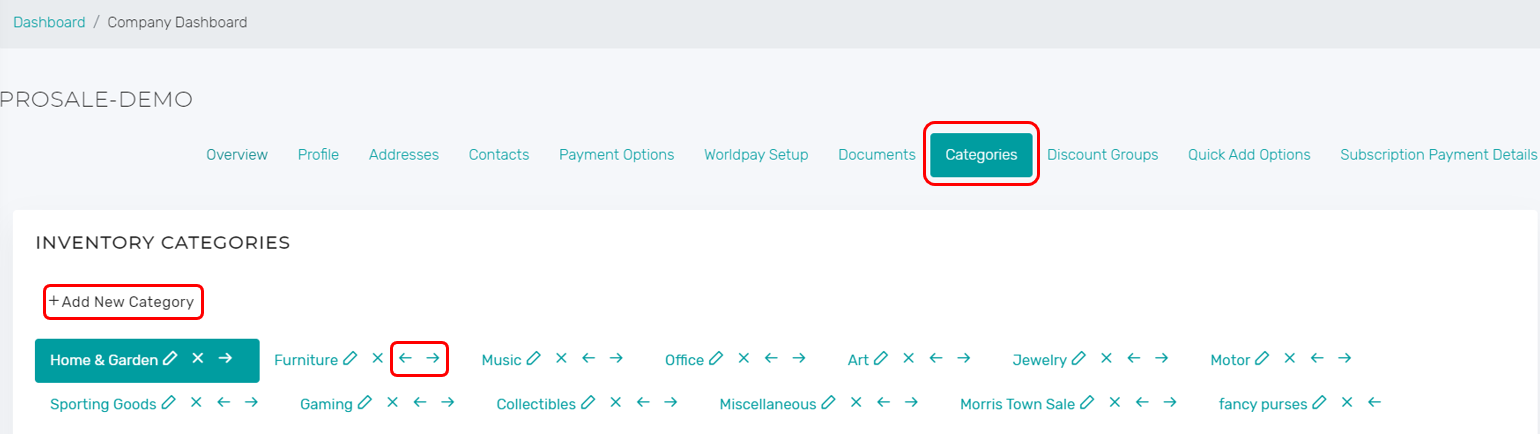
Task: Edit the Sporting Goods category
Action: click(168, 402)
